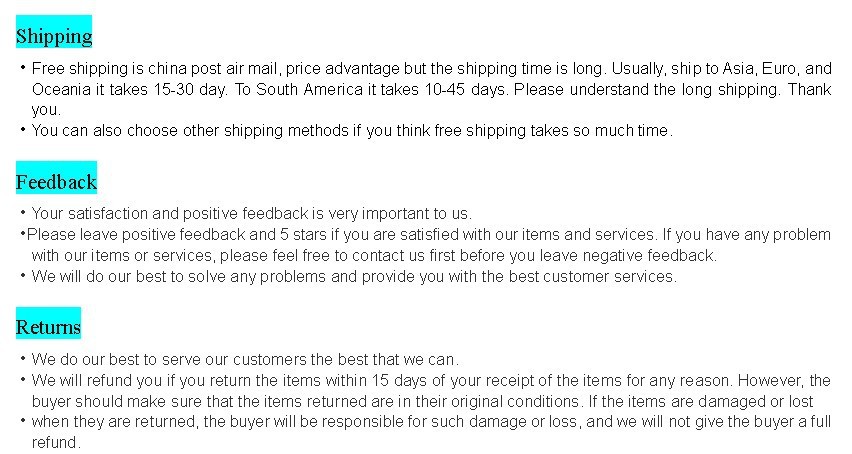Viewport: 852px width, 454px height.
Task: Click the cyan Shipping heading
Action: click(54, 31)
